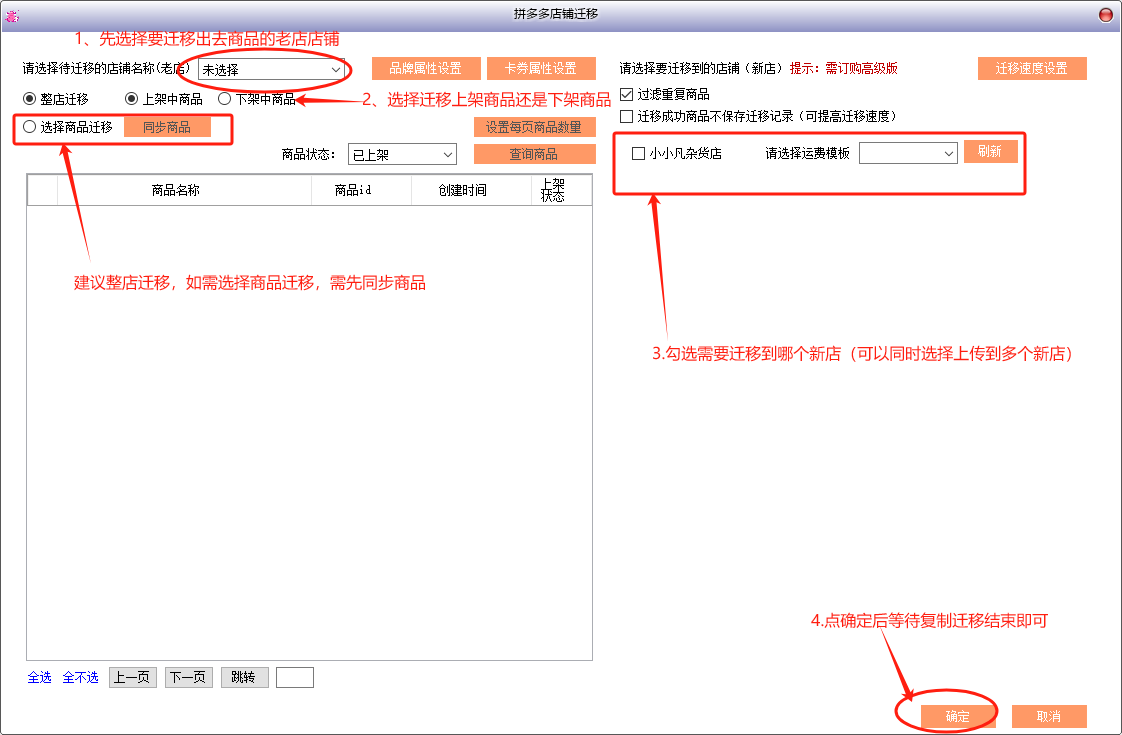This screenshot has height=735, width=1122.
Task: Click the 创建时间 column header
Action: [x=471, y=190]
